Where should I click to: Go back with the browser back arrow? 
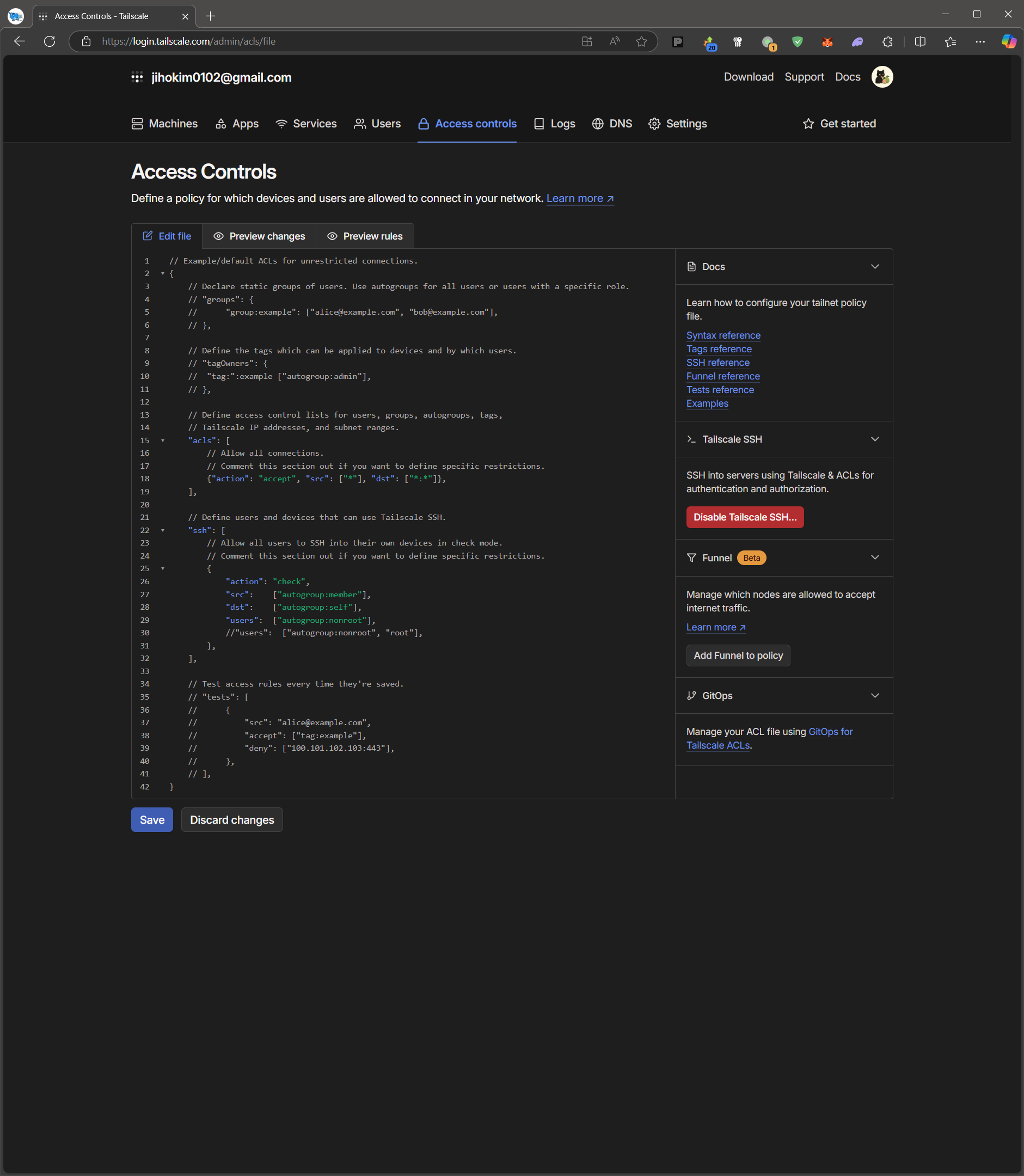point(20,41)
